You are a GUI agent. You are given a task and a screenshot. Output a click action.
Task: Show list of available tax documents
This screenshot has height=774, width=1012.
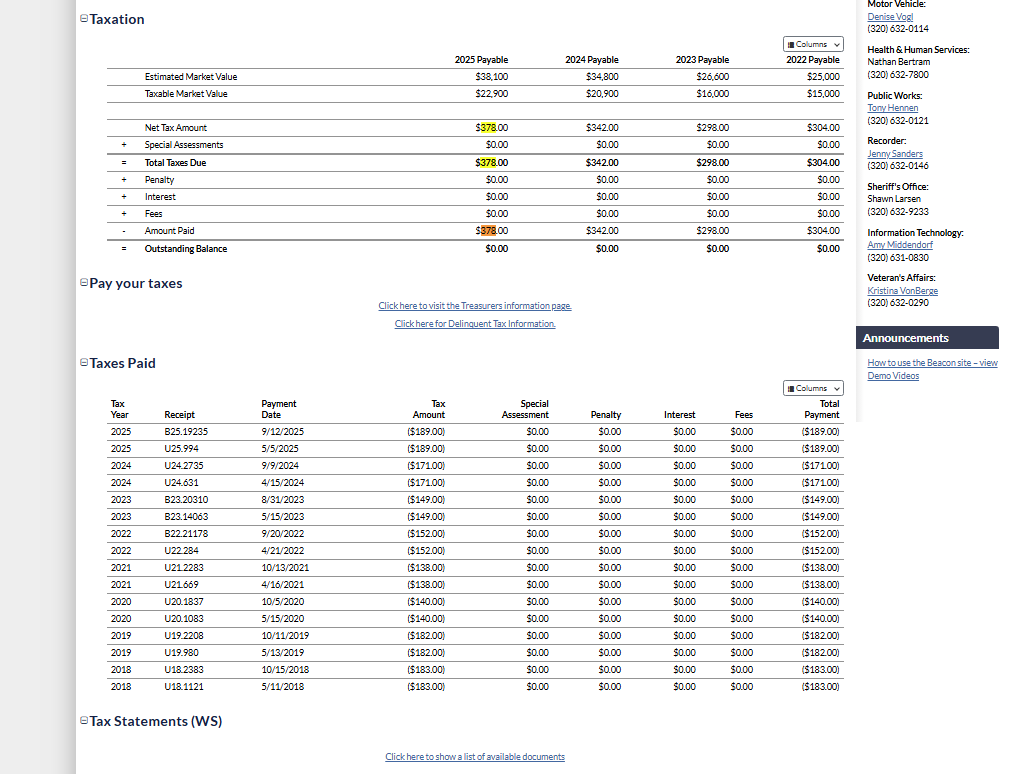[x=475, y=757]
